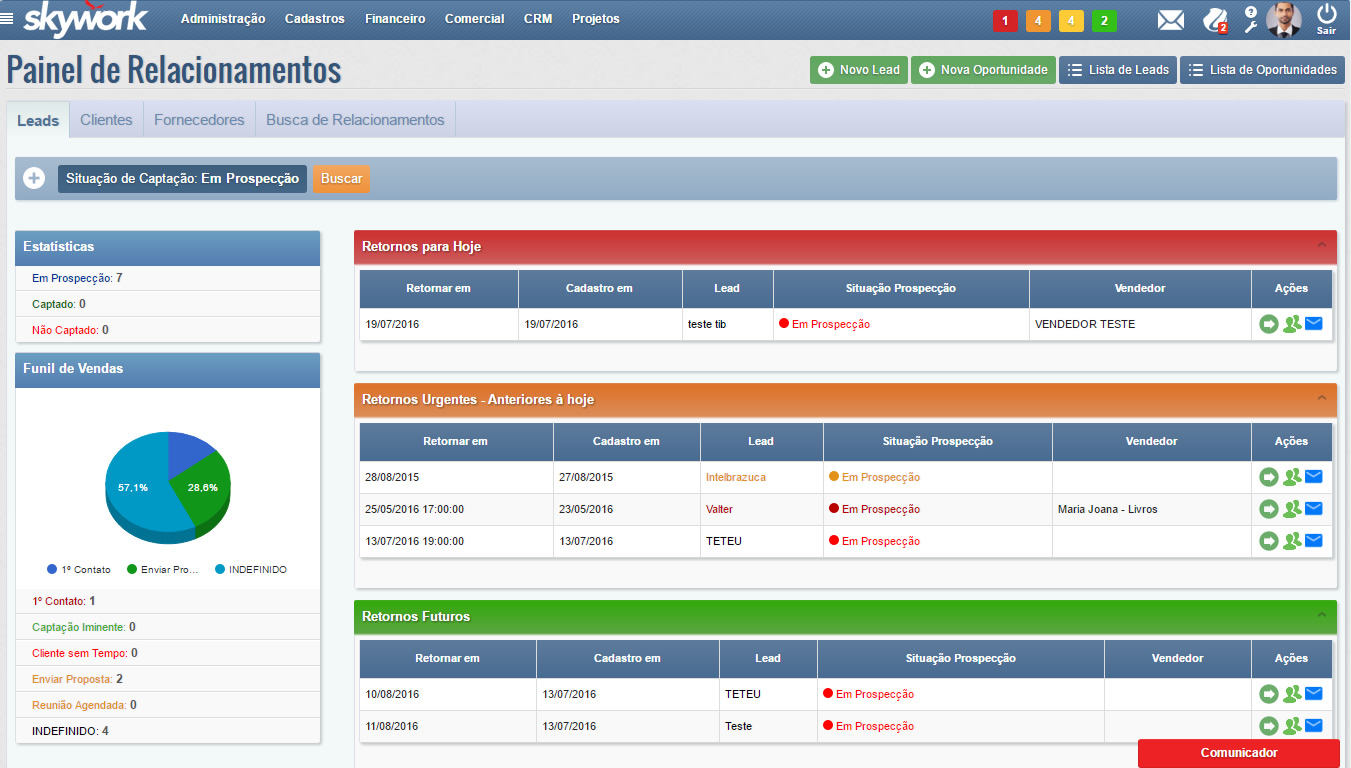The image size is (1351, 768).
Task: Open the red Comunicador bar
Action: (x=1239, y=753)
